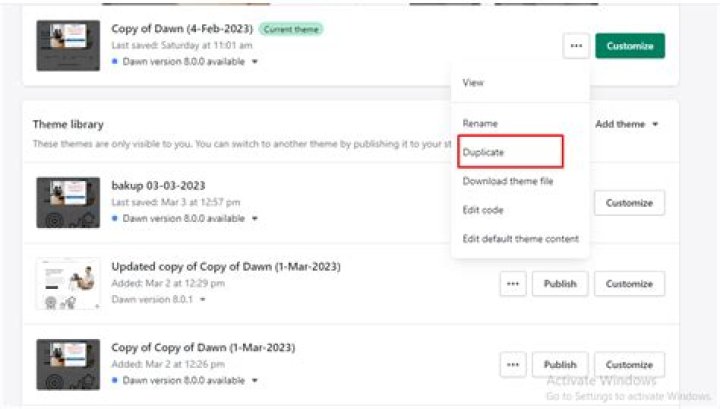Click the Current theme badge

coord(291,29)
